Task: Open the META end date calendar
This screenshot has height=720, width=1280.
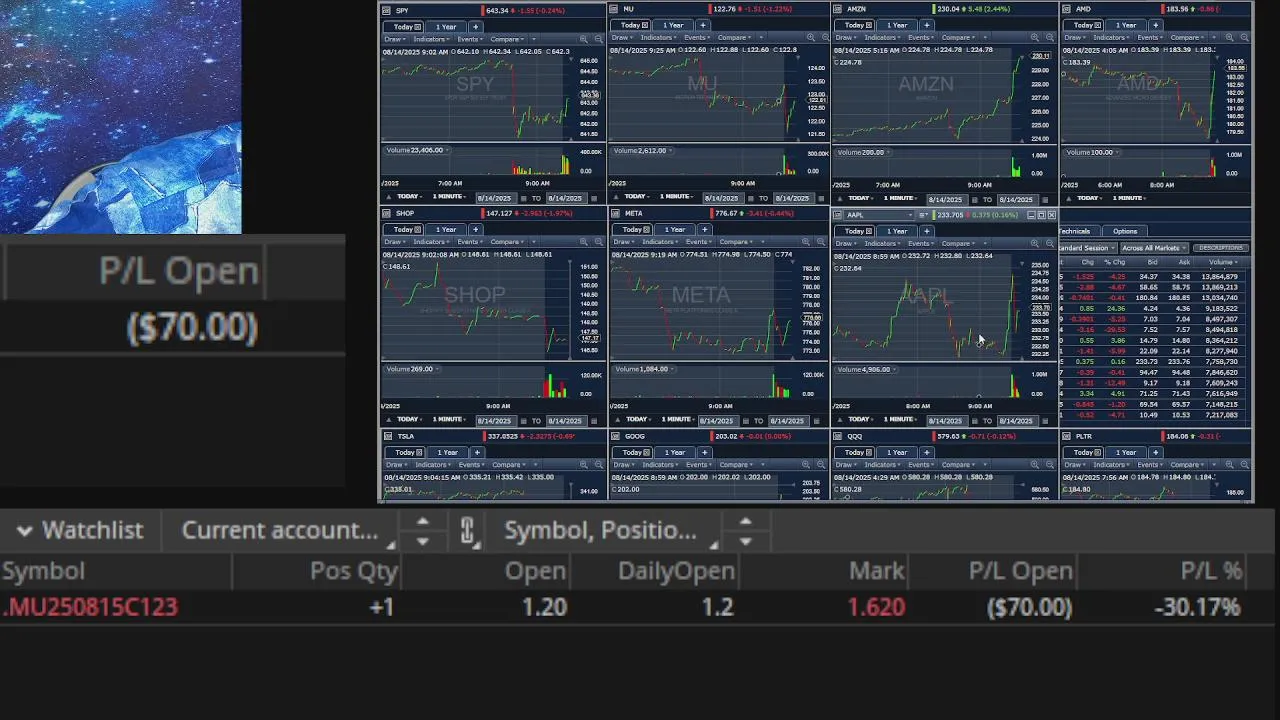Action: [816, 421]
